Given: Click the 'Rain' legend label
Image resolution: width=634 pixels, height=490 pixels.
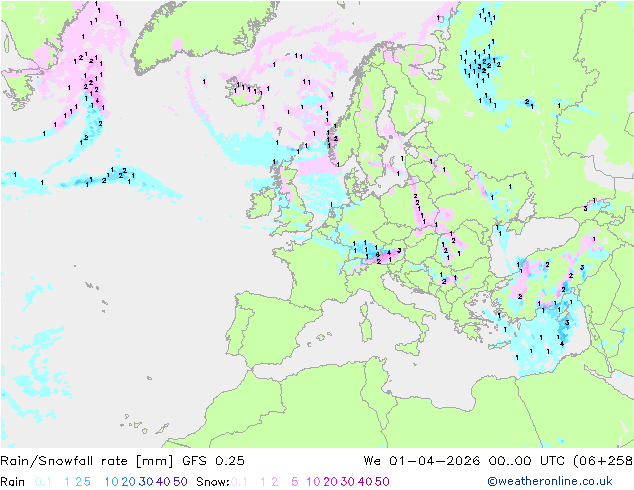Looking at the screenshot, I should click(13, 482).
